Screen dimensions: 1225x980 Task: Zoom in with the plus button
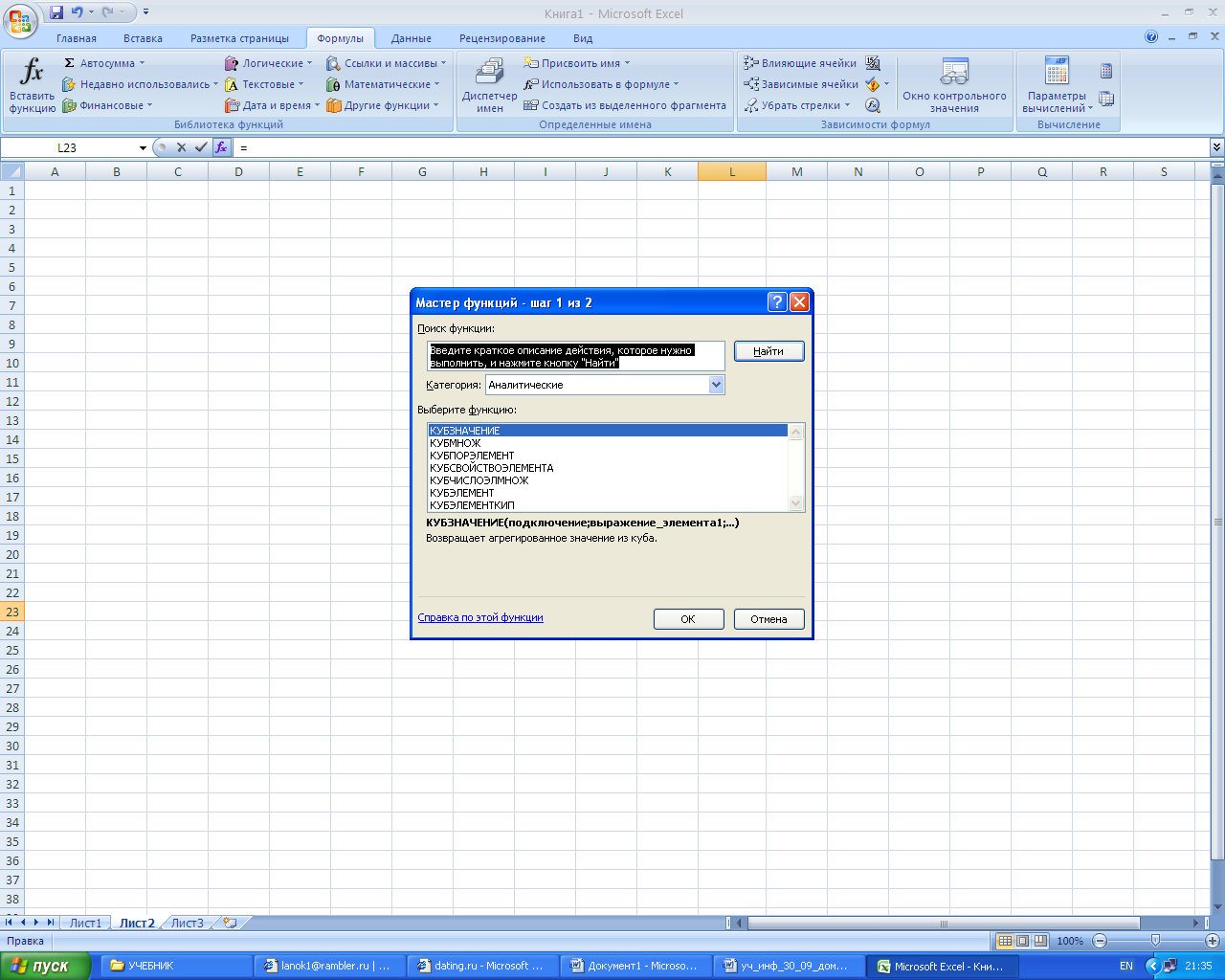1213,941
